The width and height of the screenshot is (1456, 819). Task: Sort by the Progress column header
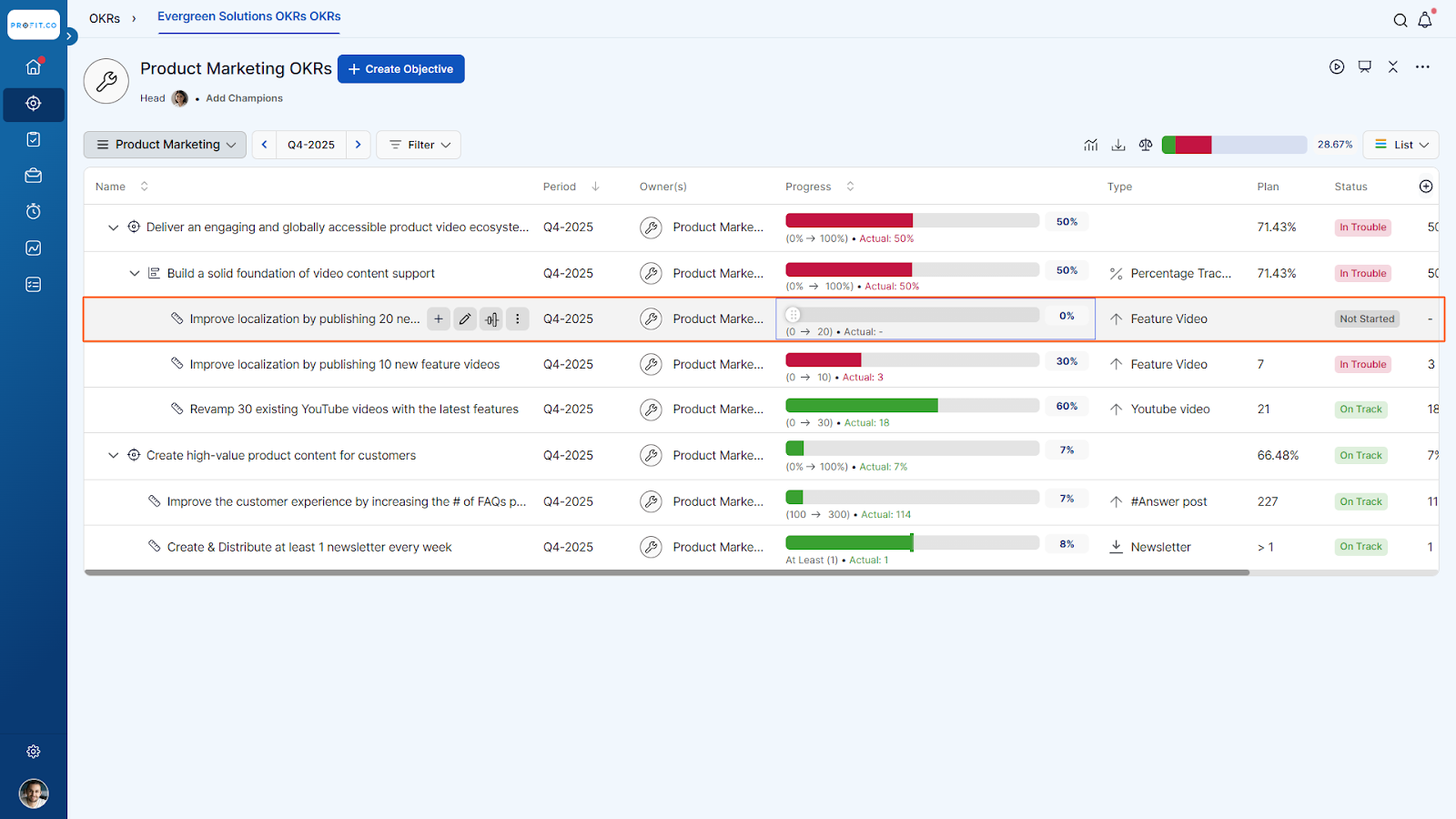coord(820,187)
